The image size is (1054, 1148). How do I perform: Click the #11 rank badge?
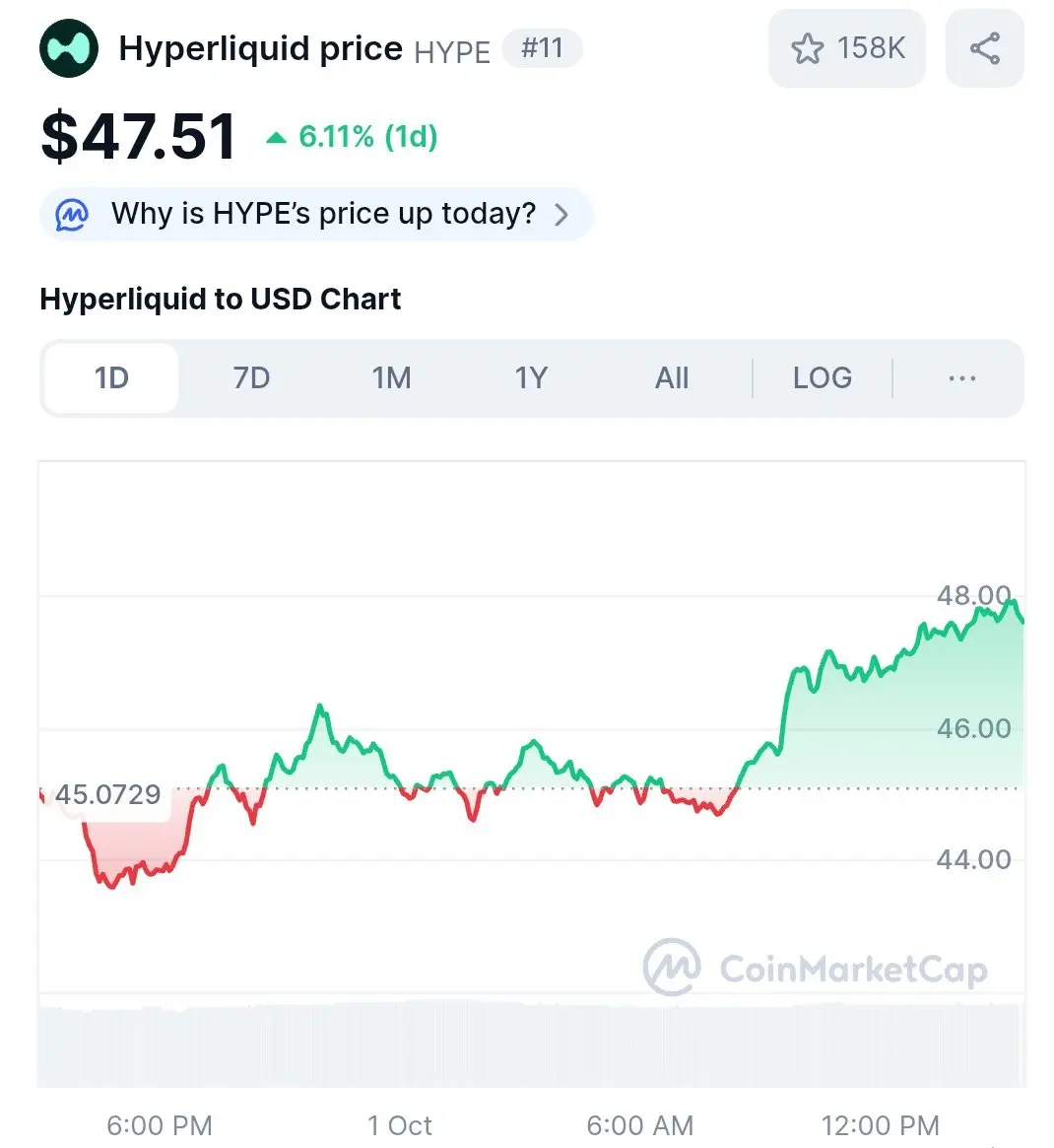(542, 48)
